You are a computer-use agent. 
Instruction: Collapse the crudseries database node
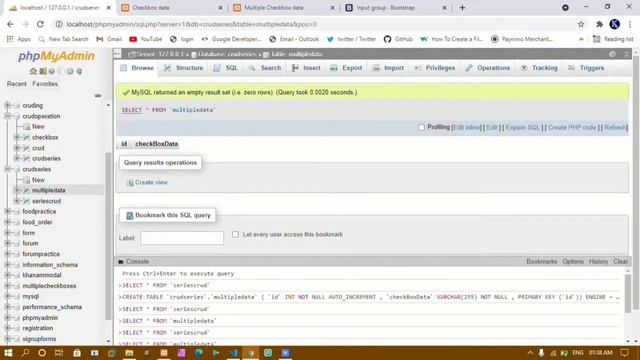[x=7, y=169]
